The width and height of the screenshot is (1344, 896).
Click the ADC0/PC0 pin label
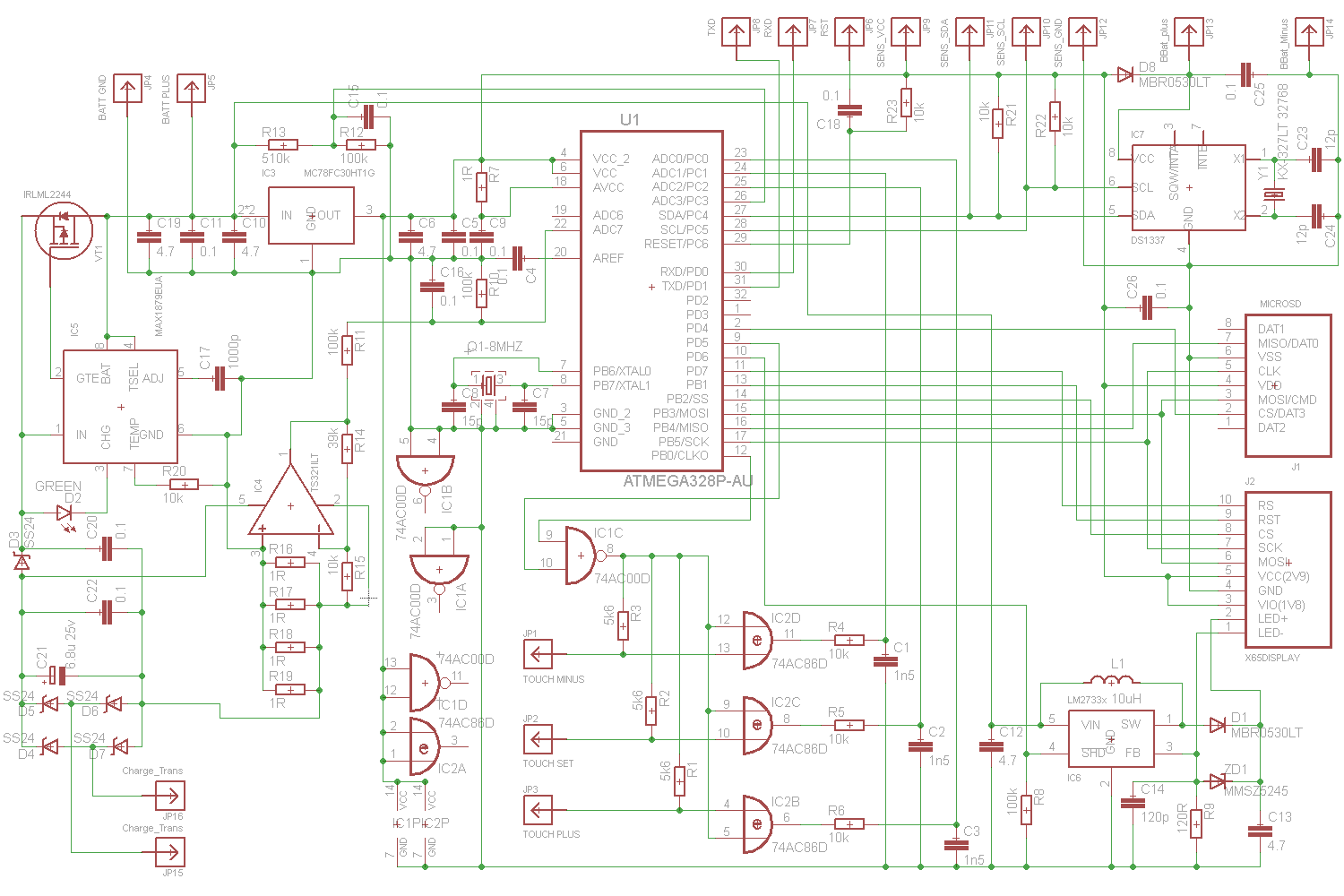[x=680, y=159]
